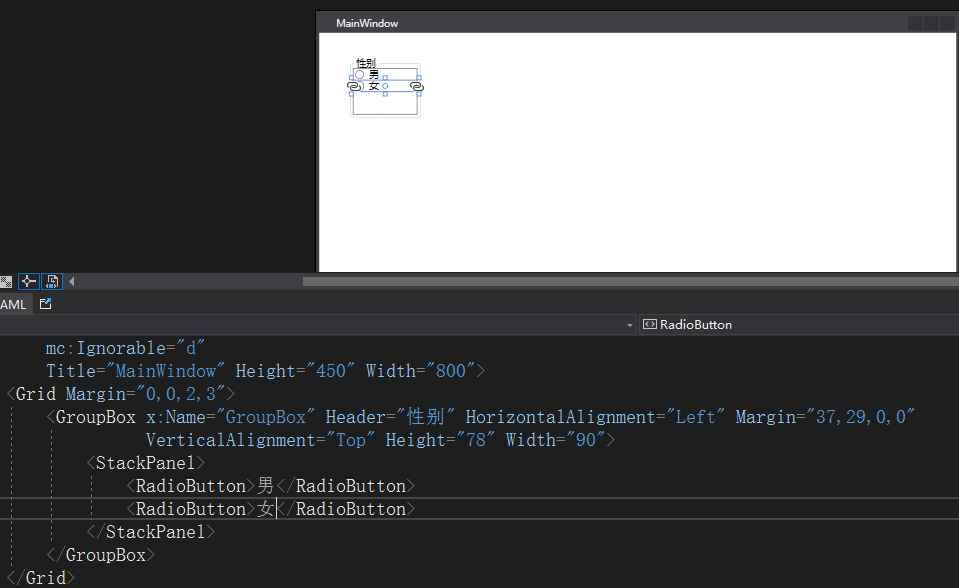Viewport: 959px width, 588px height.
Task: Click the left margin link icon
Action: click(x=355, y=87)
